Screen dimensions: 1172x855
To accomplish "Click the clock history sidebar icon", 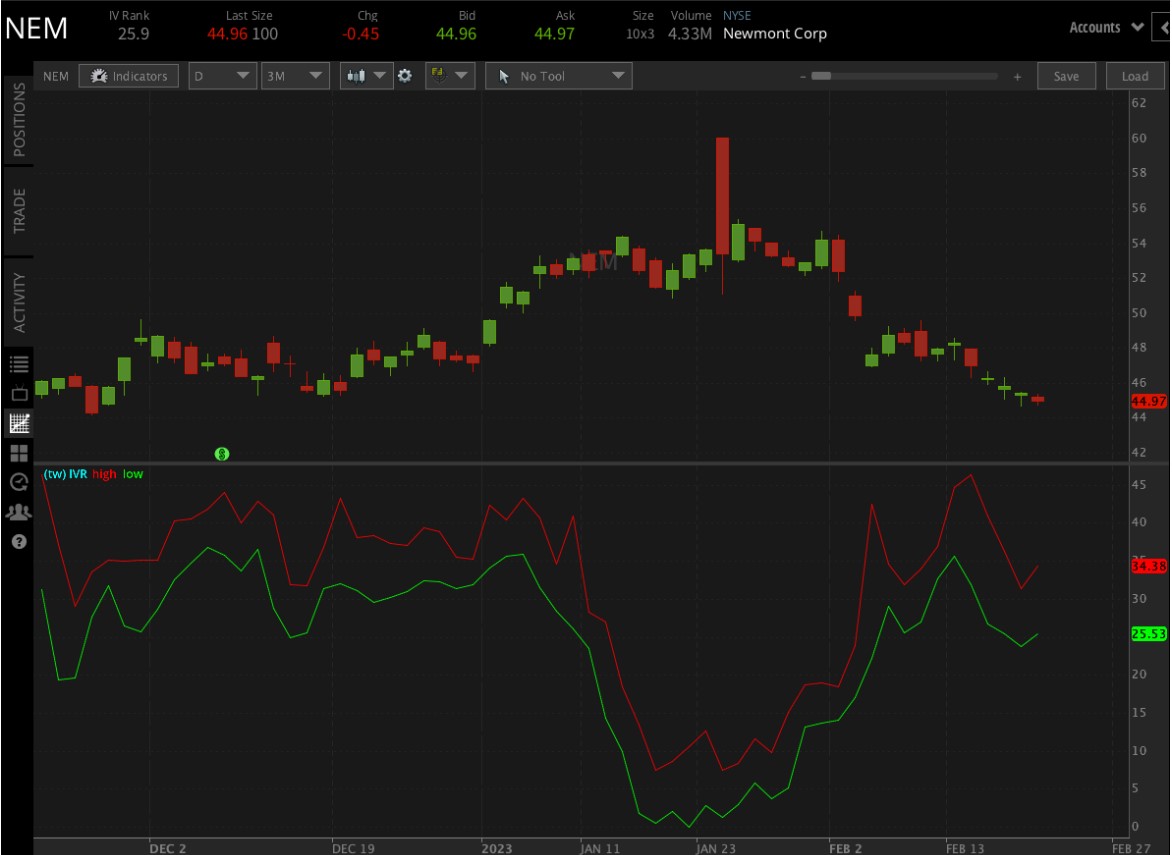I will point(19,482).
